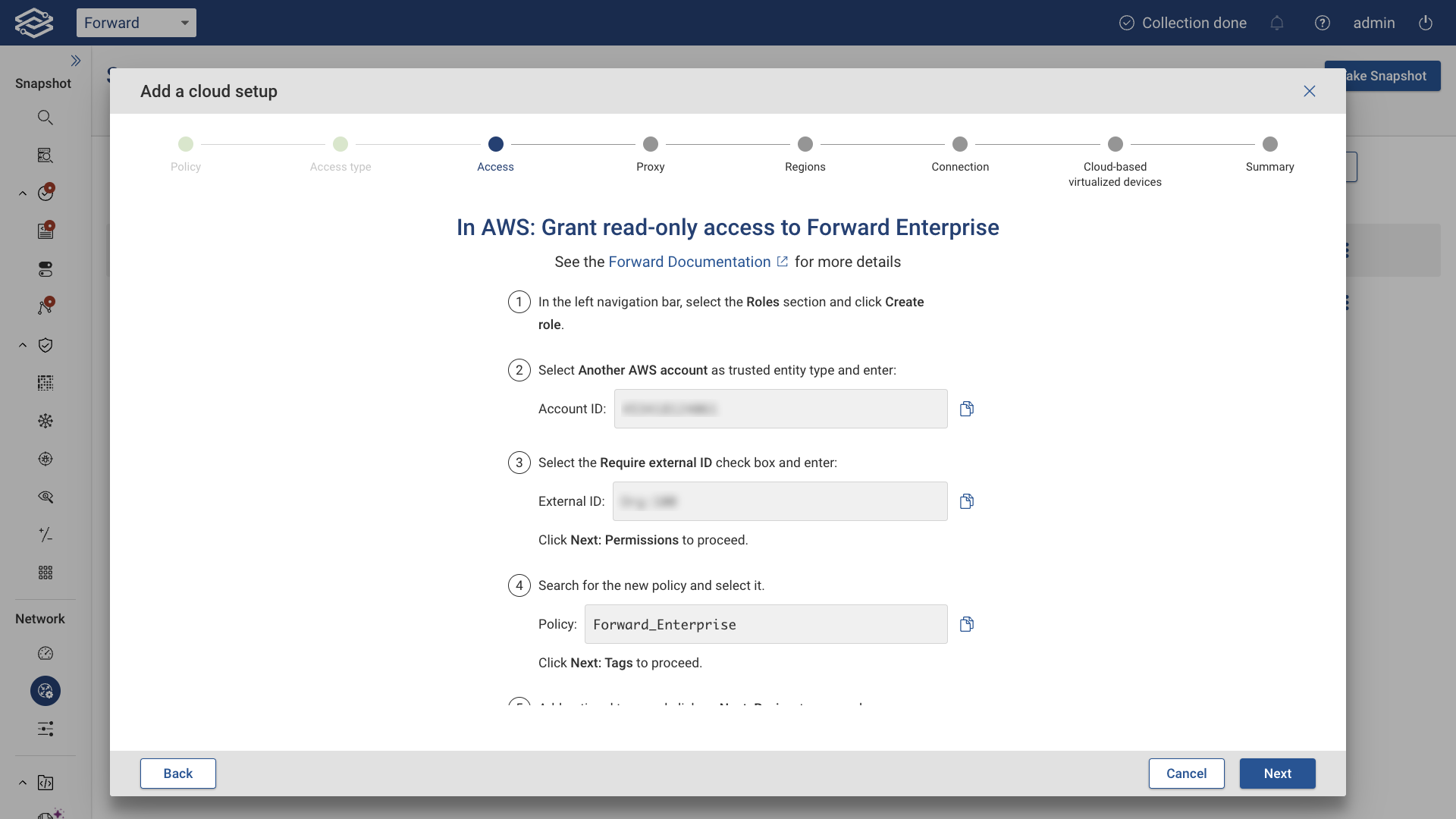The image size is (1456, 819).
Task: Open the Forward network dropdown
Action: [136, 23]
